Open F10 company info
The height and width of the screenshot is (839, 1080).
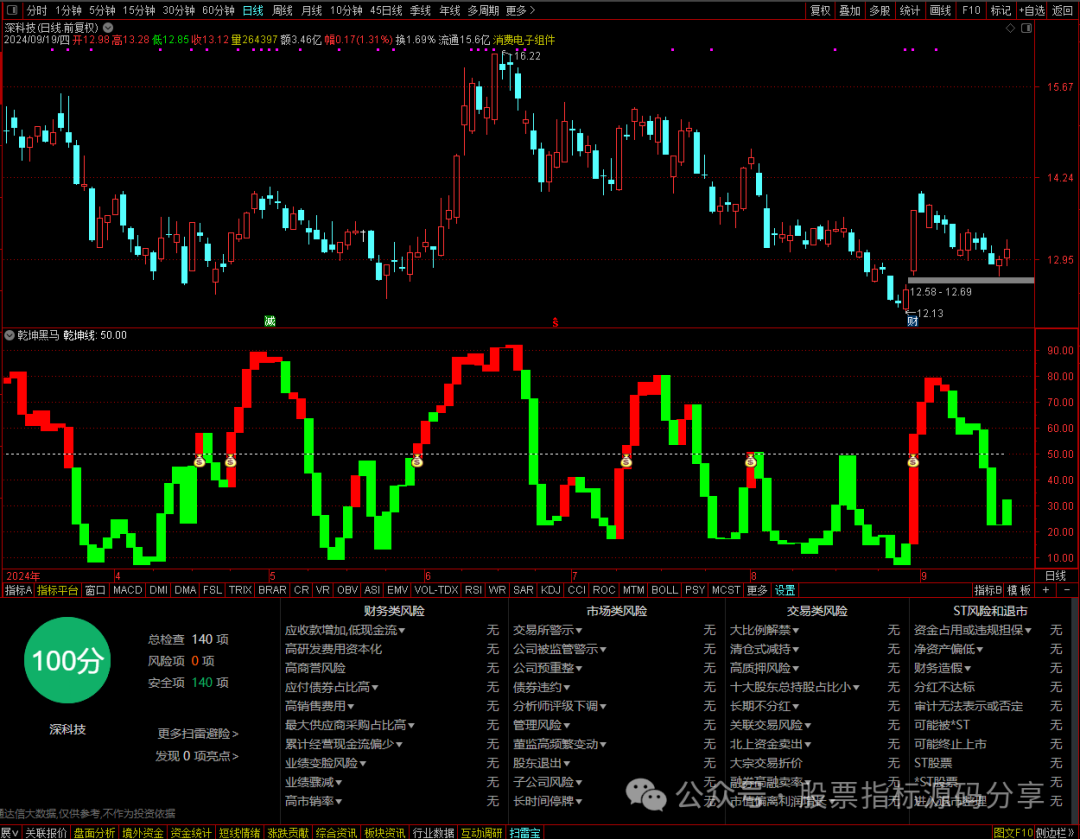click(970, 10)
